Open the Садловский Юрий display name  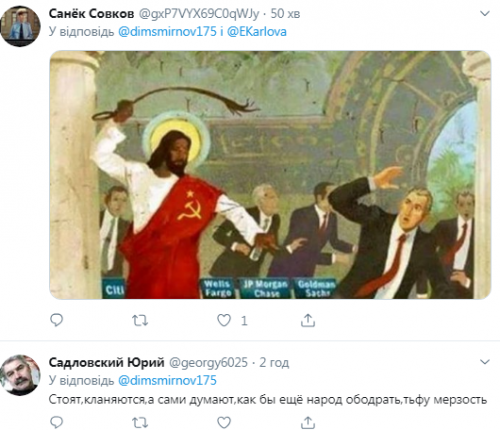pos(106,362)
